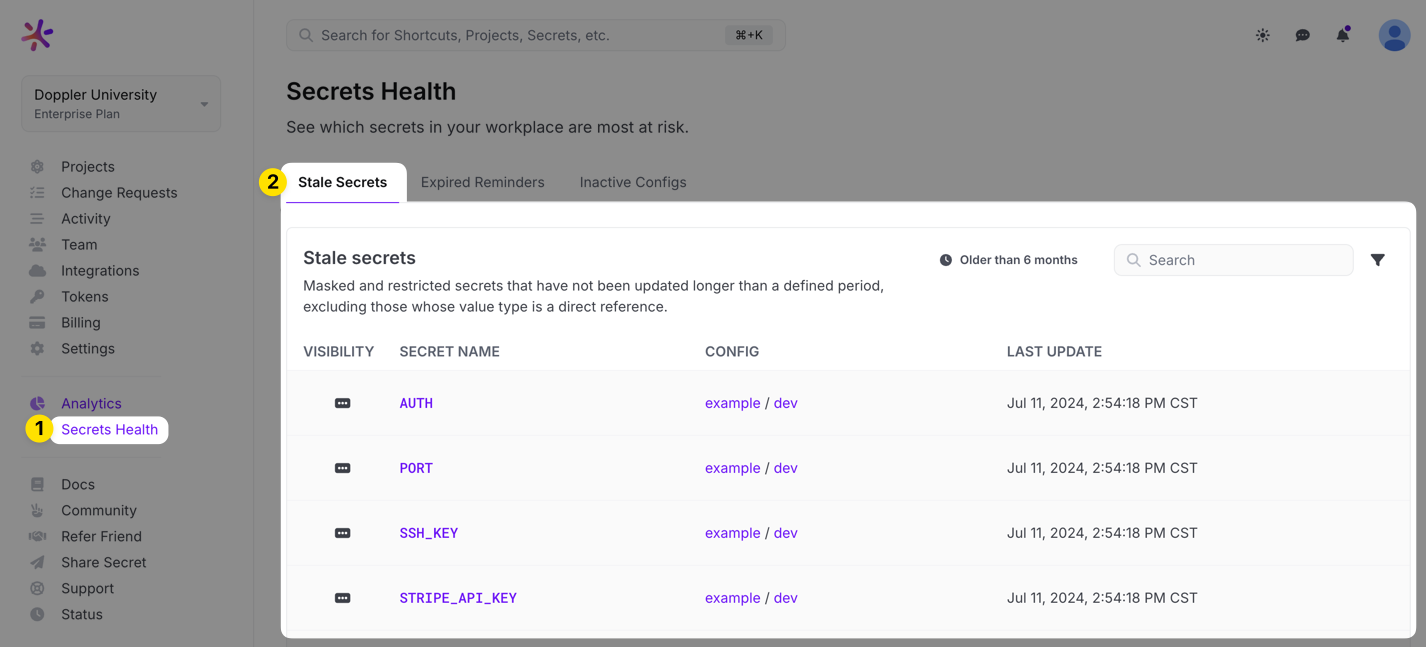Open the dev config in SSH_KEY row

click(786, 533)
